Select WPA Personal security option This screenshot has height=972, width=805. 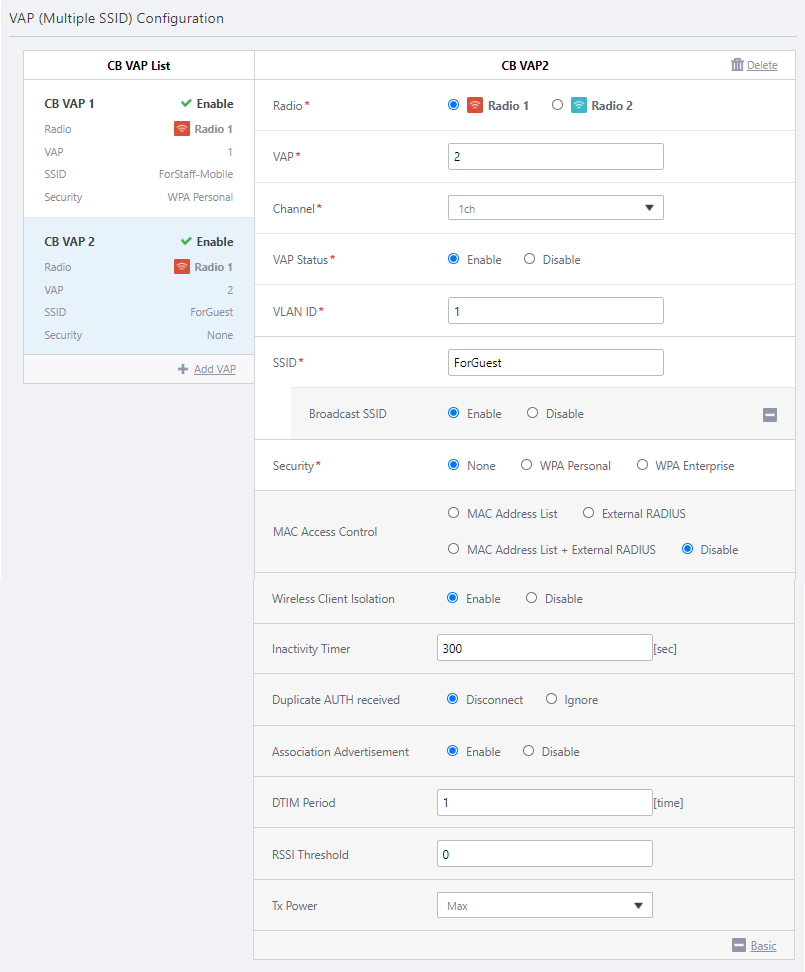526,465
